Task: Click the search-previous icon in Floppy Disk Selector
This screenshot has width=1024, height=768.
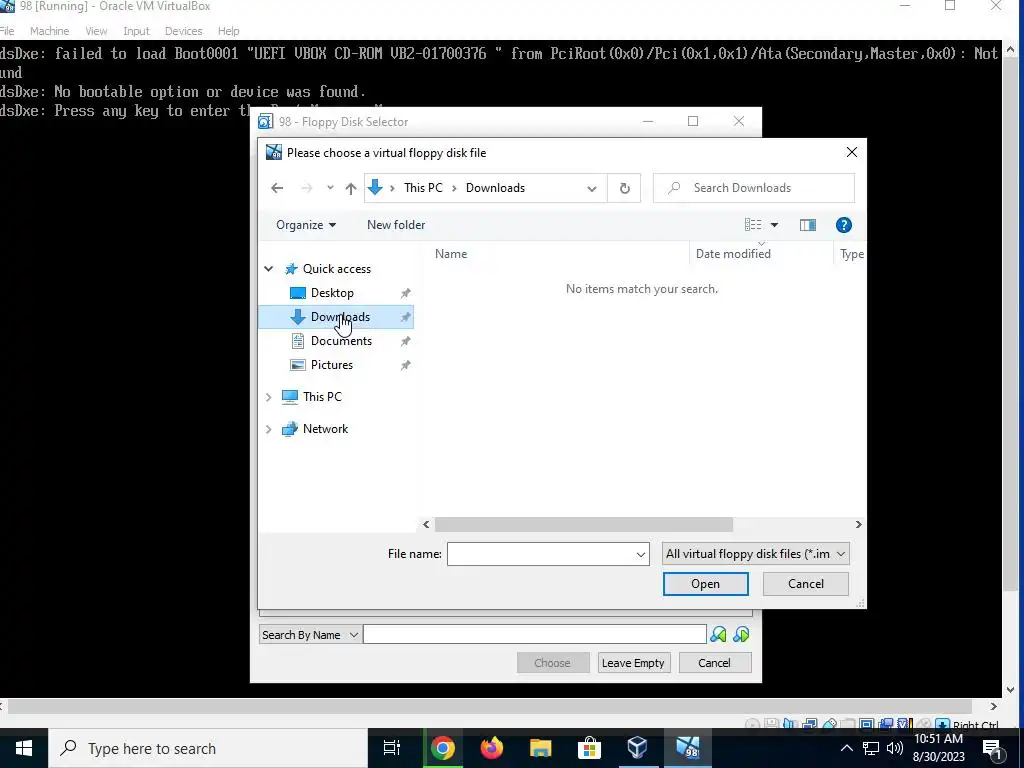Action: (x=718, y=634)
